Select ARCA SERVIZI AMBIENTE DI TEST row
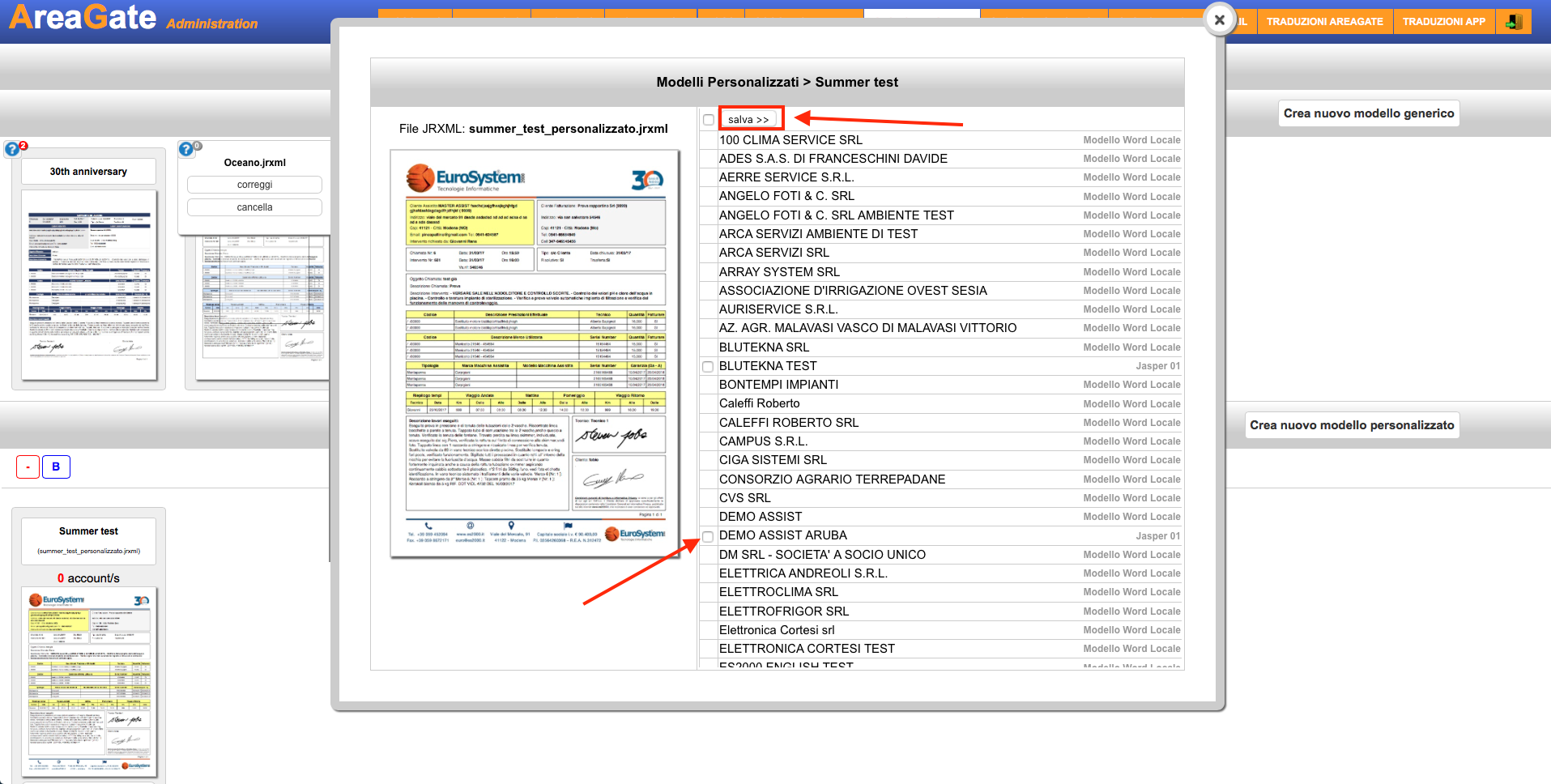The height and width of the screenshot is (784, 1551). pos(940,234)
